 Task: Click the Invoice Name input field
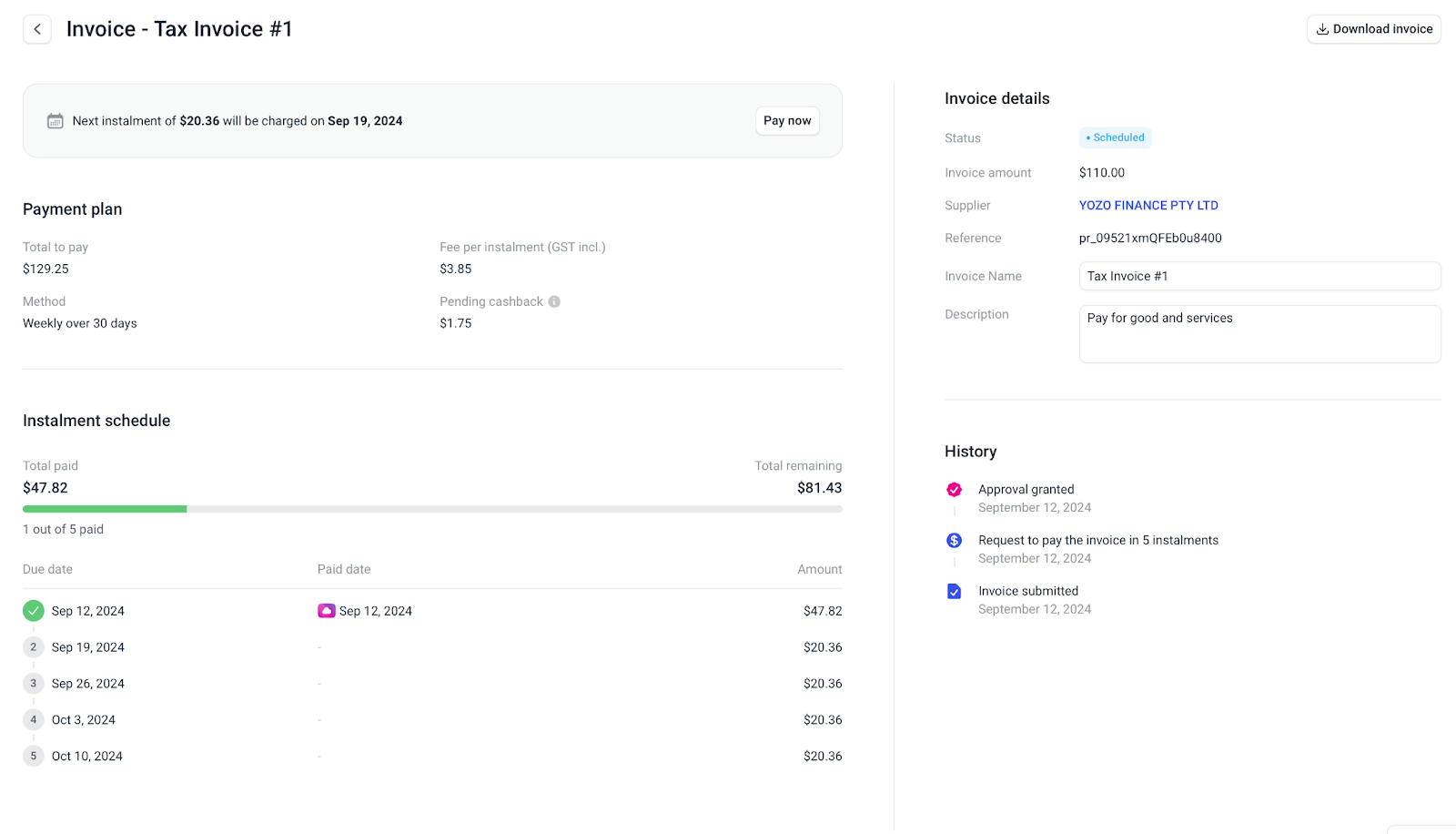pos(1259,276)
